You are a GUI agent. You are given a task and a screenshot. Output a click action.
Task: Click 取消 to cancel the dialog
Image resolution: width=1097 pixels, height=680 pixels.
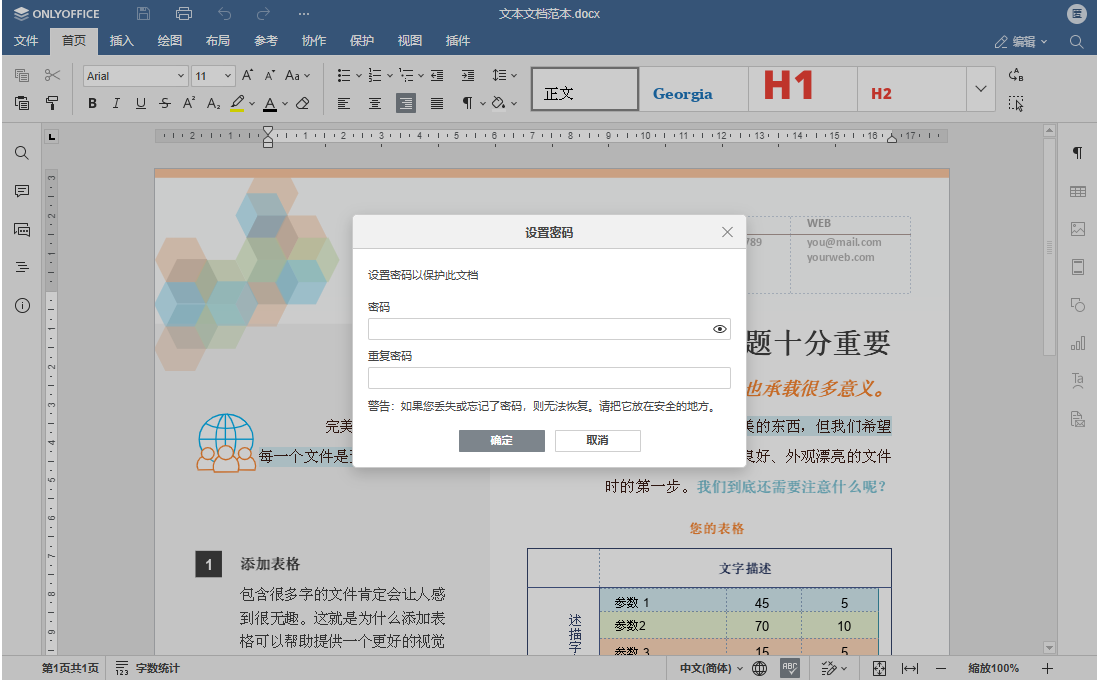[x=597, y=440]
